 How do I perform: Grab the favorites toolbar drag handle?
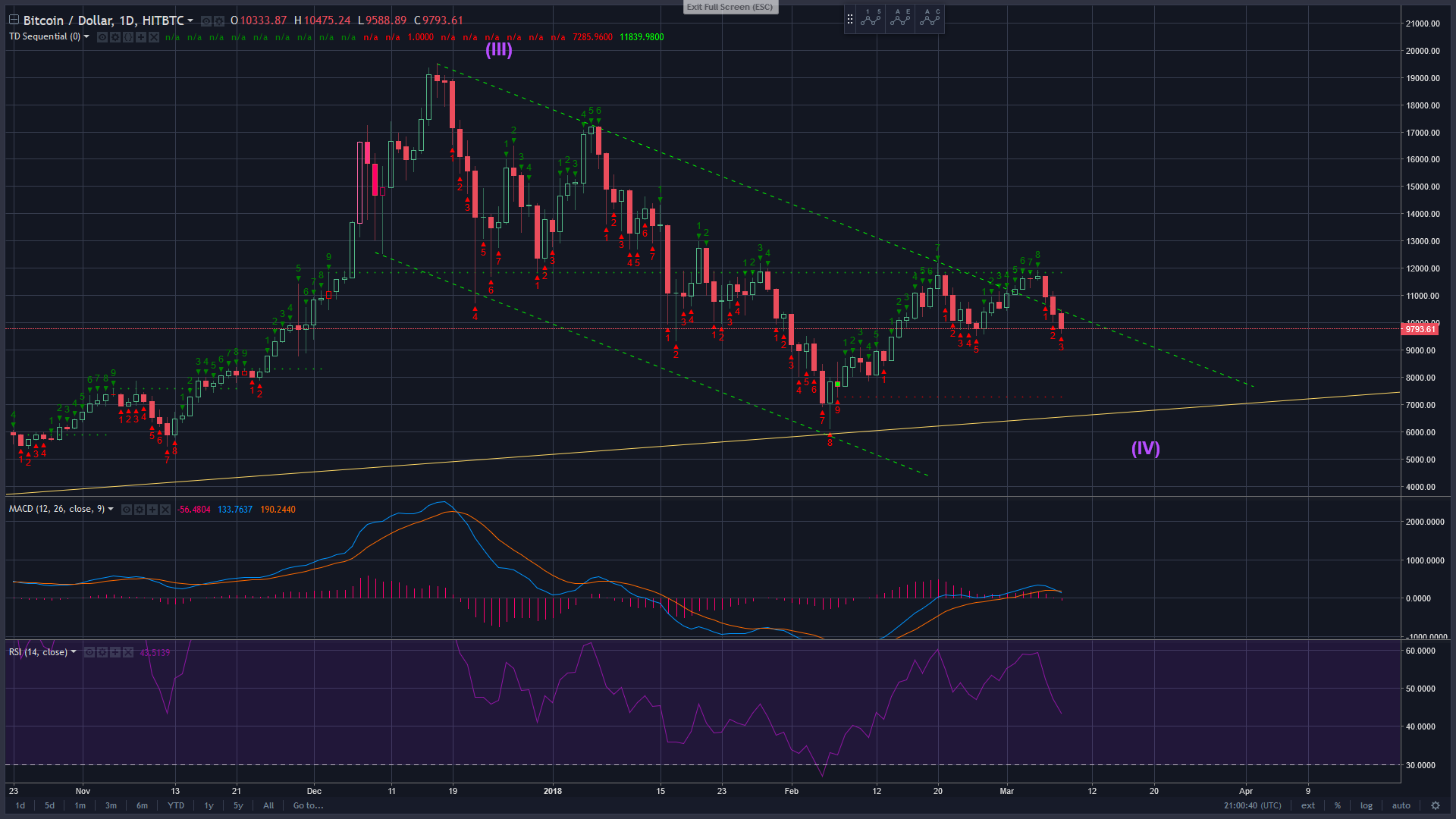click(x=850, y=19)
